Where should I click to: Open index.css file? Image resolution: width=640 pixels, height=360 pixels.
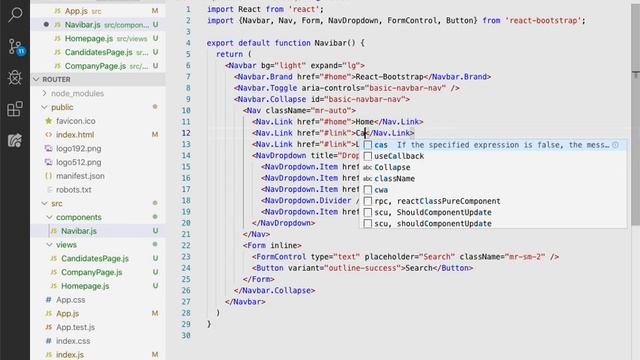pos(98,341)
